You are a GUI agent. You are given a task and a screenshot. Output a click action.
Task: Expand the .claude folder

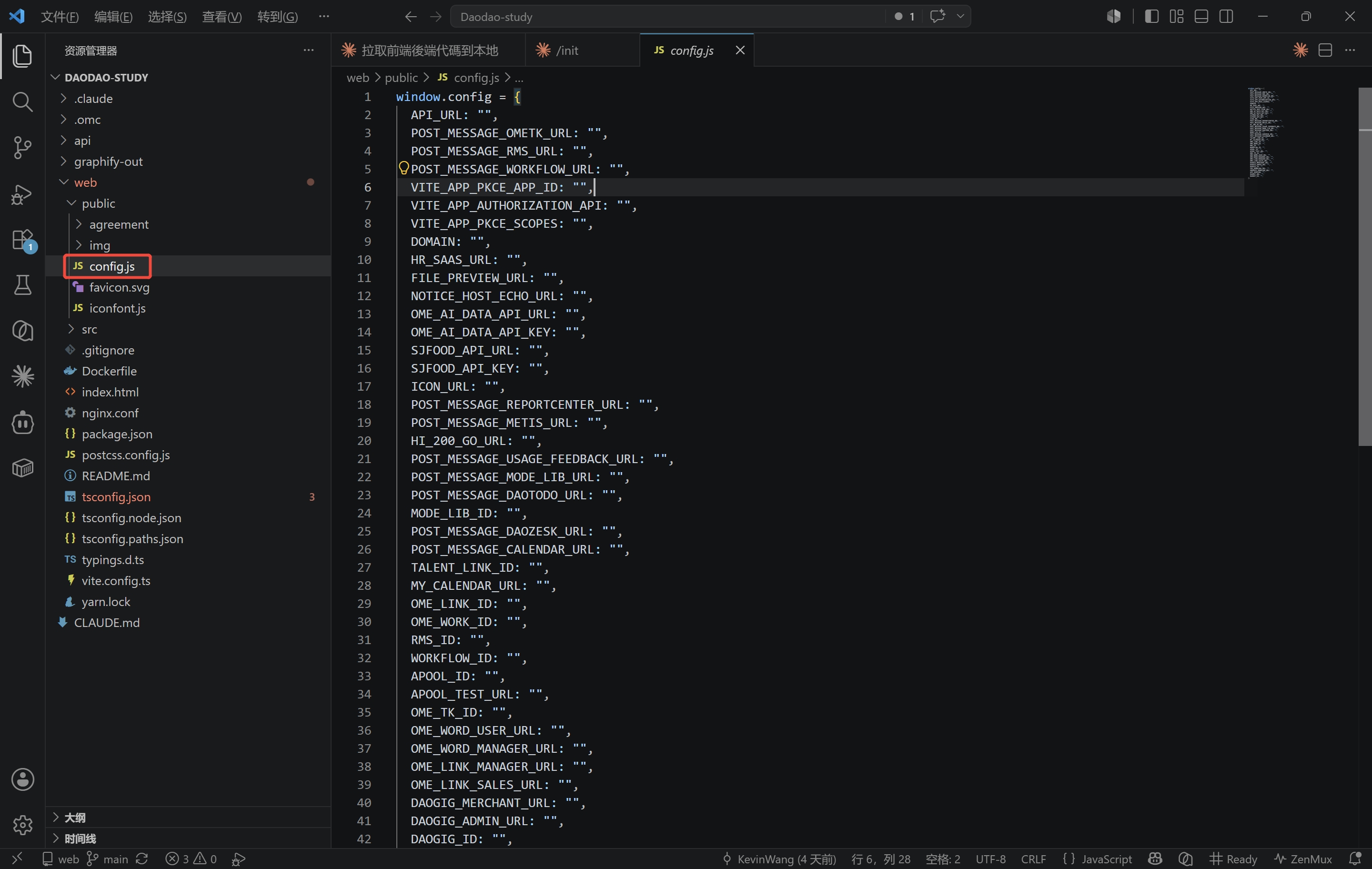coord(188,99)
